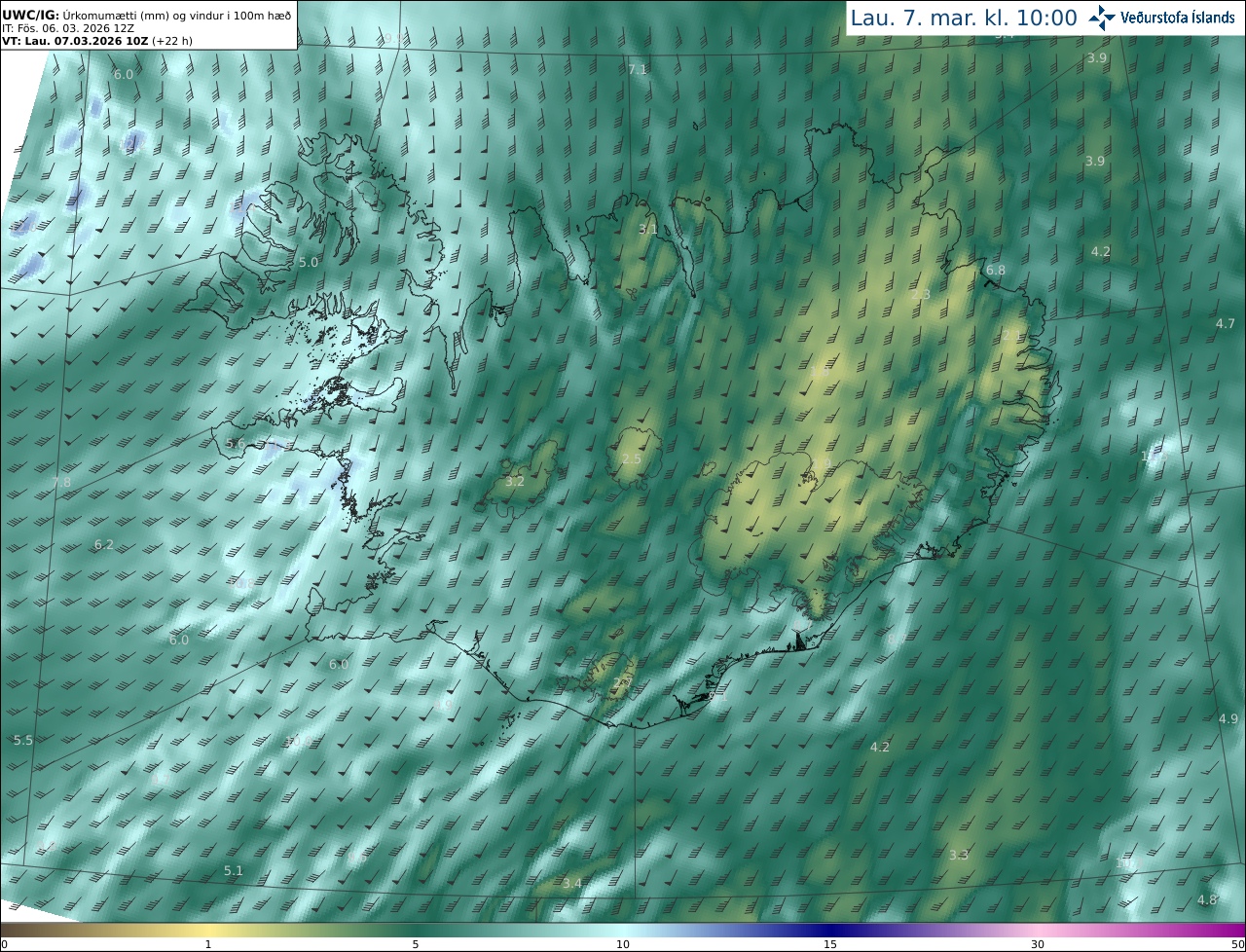1246x952 pixels.
Task: Click the 6.2 value label
Action: (x=104, y=545)
